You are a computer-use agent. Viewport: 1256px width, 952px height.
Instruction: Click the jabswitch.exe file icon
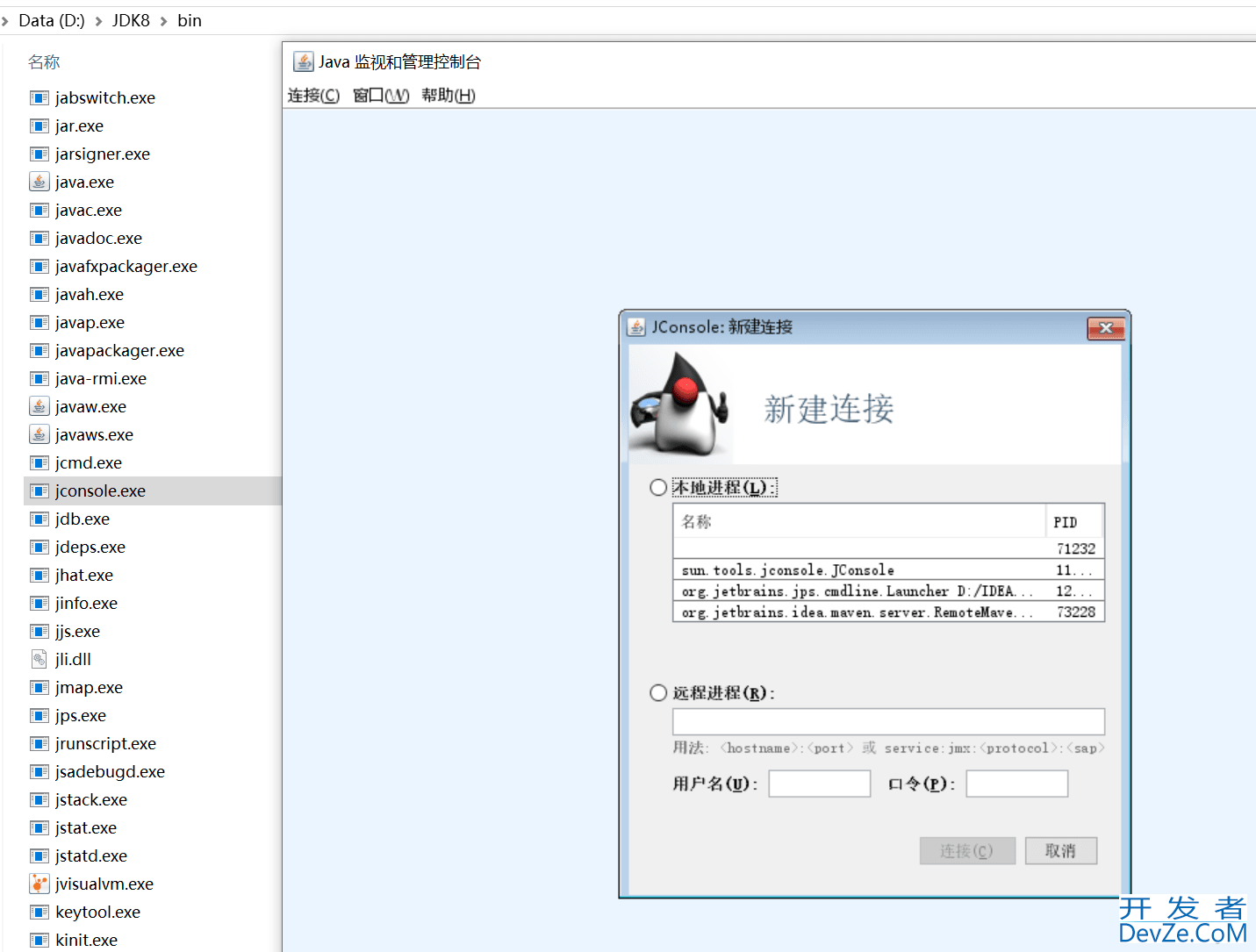(x=39, y=98)
